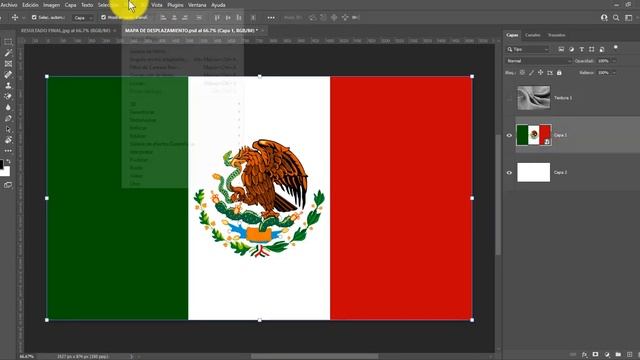Open the workspace switcher icon
Viewport: 640px width, 360px height.
pos(629,18)
